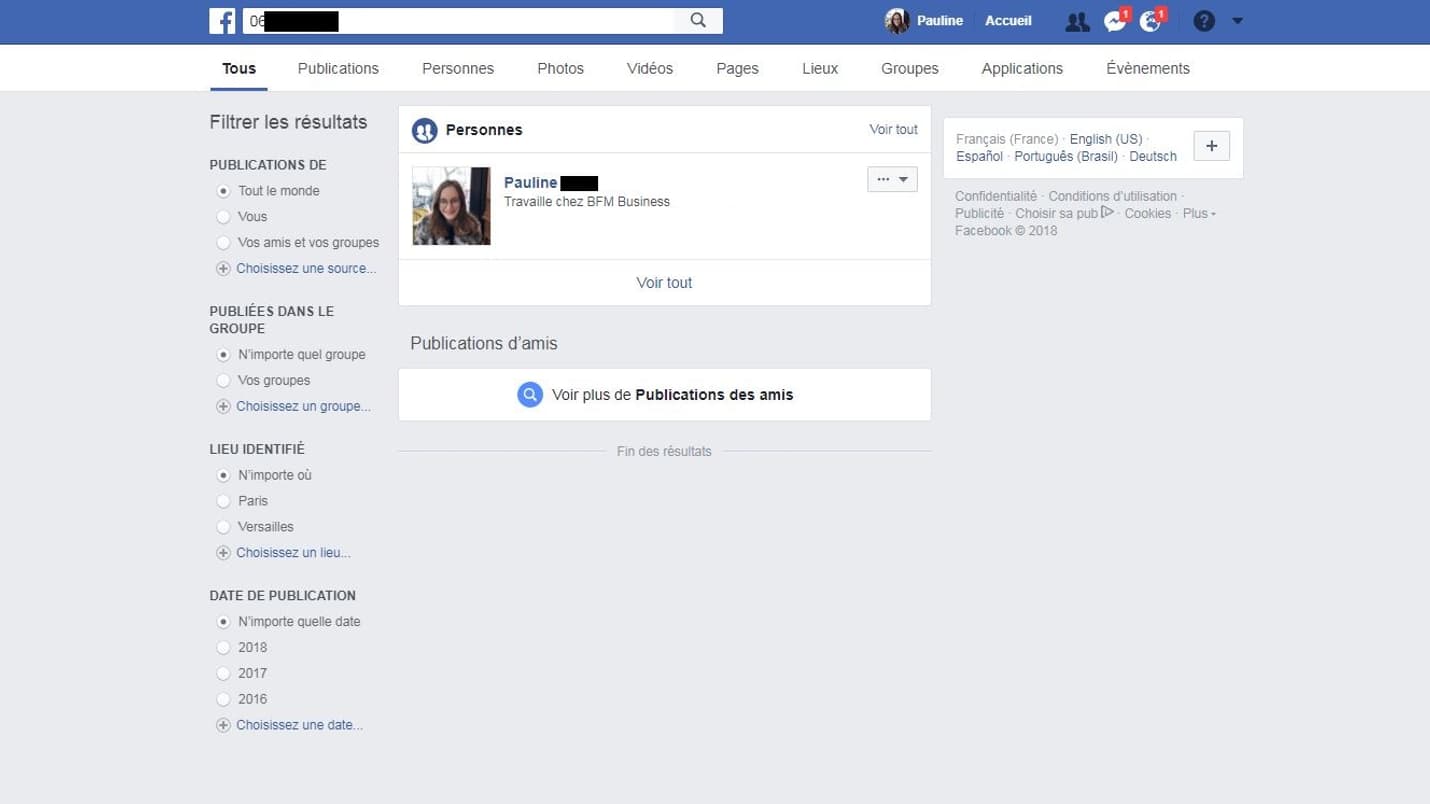
Task: Open the Messenger messages icon
Action: pos(1114,22)
